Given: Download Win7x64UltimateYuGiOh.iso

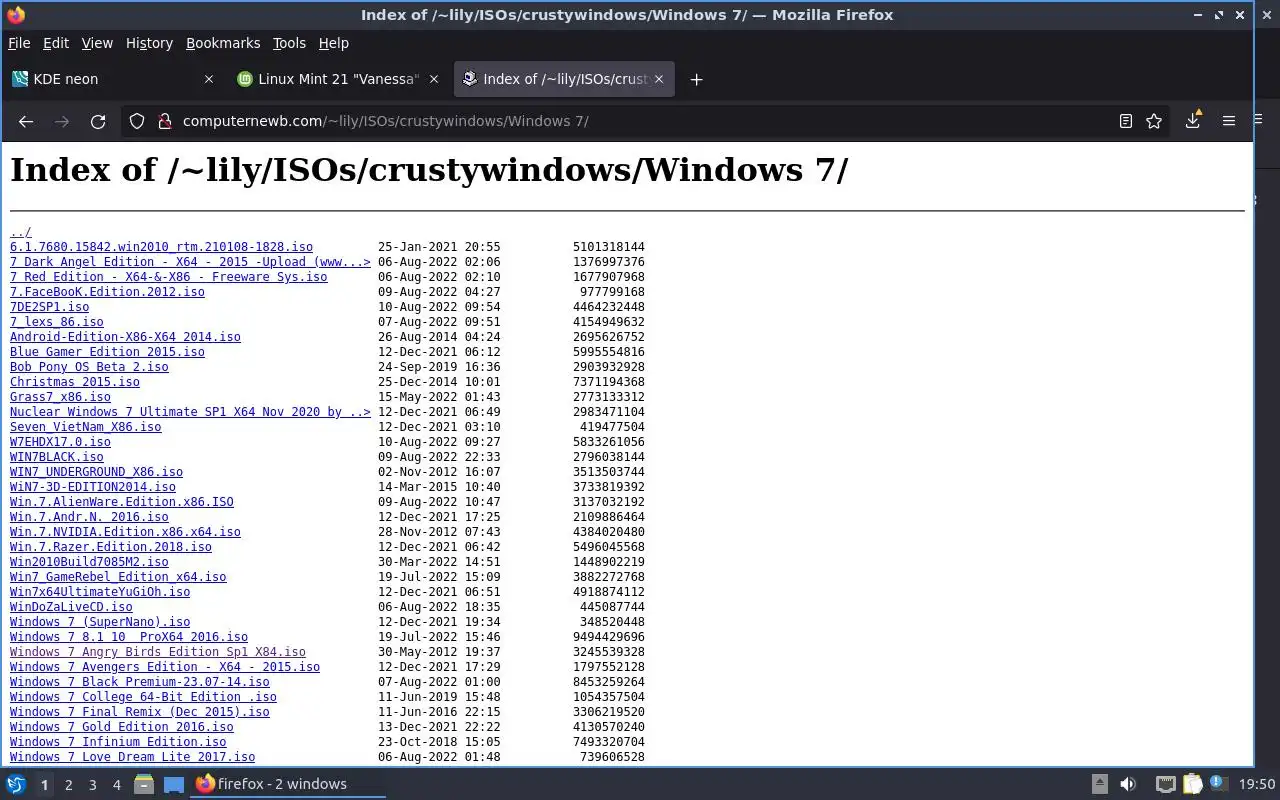Looking at the screenshot, I should pos(100,592).
